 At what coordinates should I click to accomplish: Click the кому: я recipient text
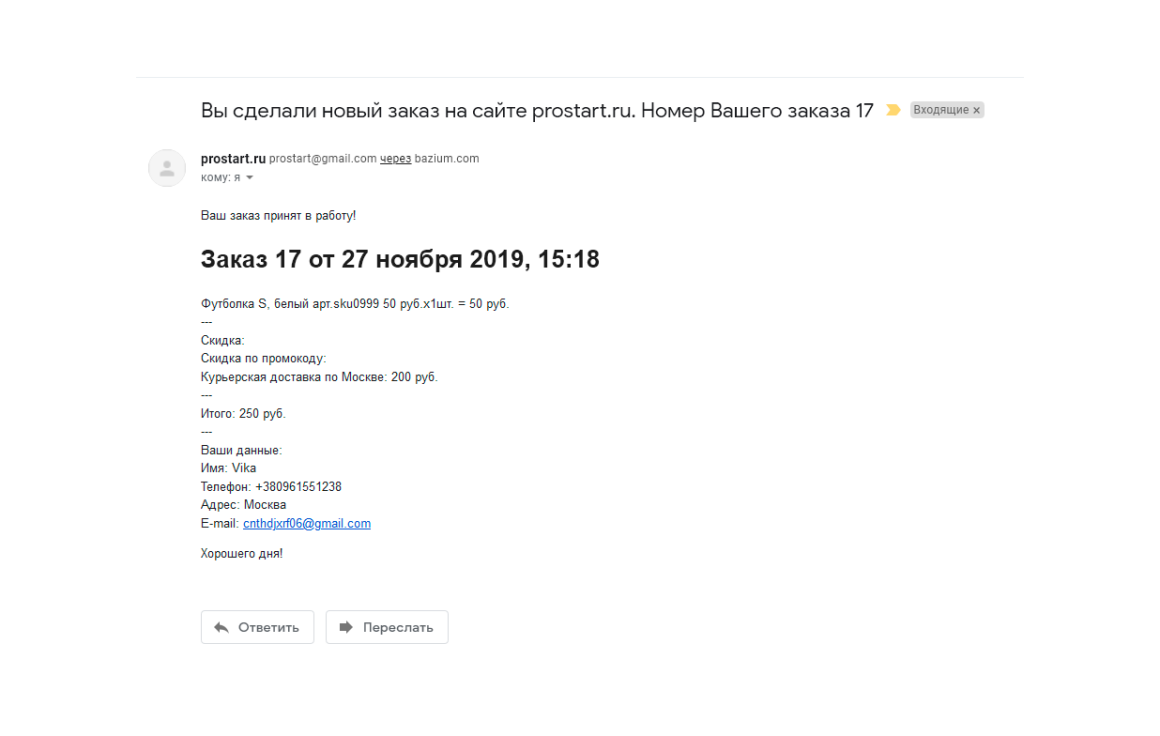(x=220, y=178)
